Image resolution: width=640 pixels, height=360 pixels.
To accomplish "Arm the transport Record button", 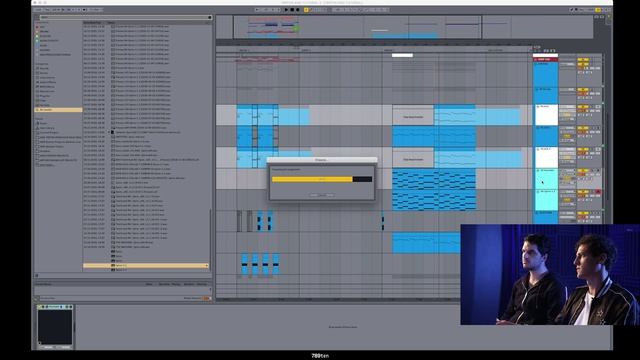I will (x=298, y=9).
